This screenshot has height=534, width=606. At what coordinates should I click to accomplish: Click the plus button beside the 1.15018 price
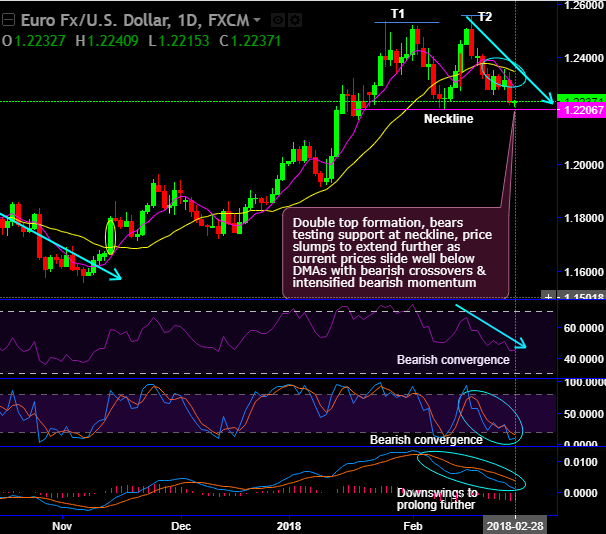(548, 296)
